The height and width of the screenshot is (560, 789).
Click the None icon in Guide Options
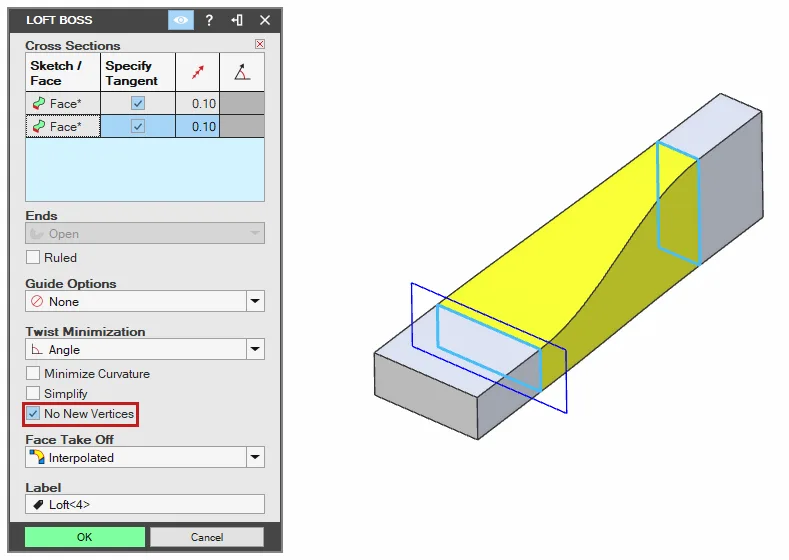[x=37, y=301]
